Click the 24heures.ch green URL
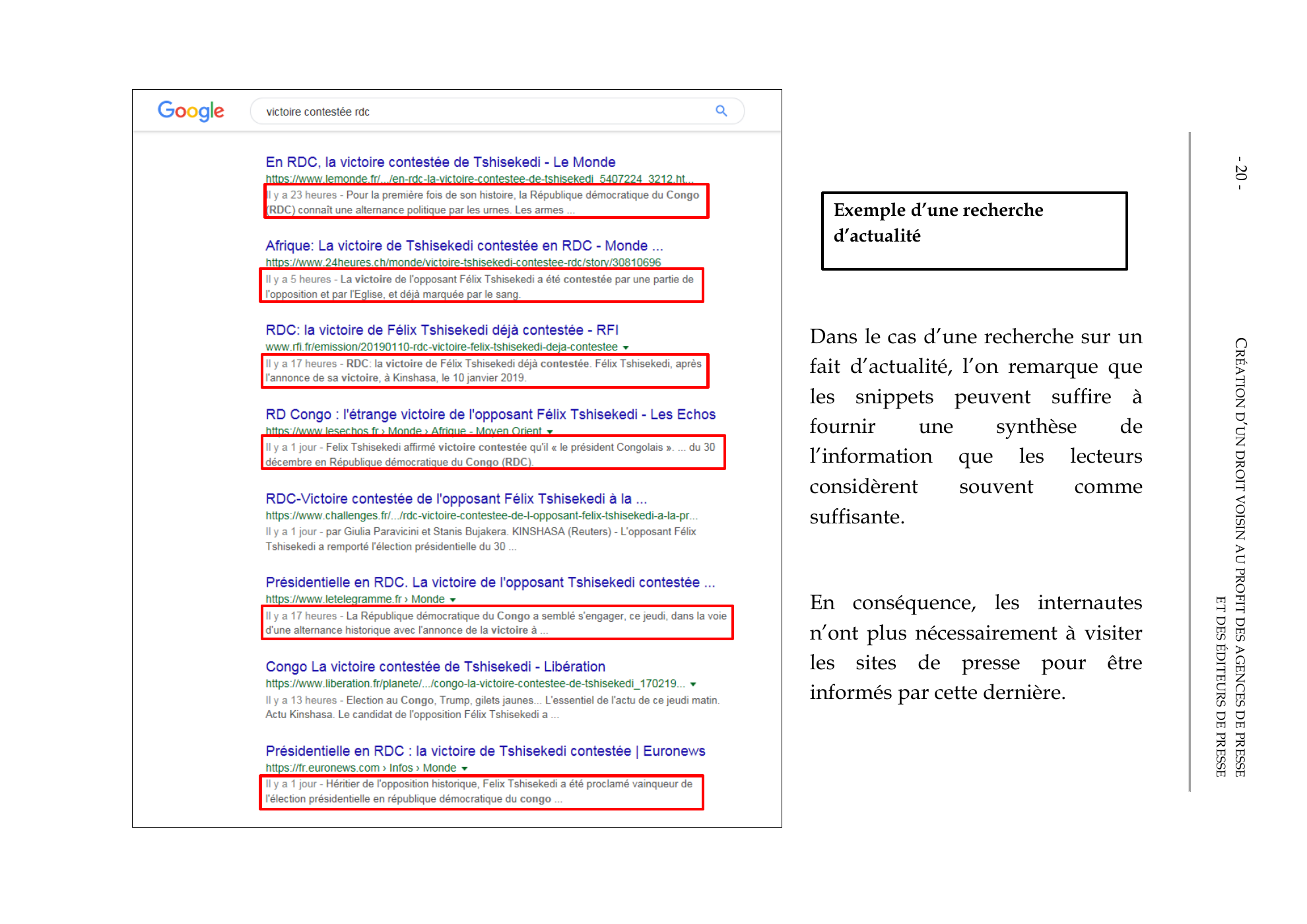This screenshot has height=924, width=1307. (x=463, y=263)
